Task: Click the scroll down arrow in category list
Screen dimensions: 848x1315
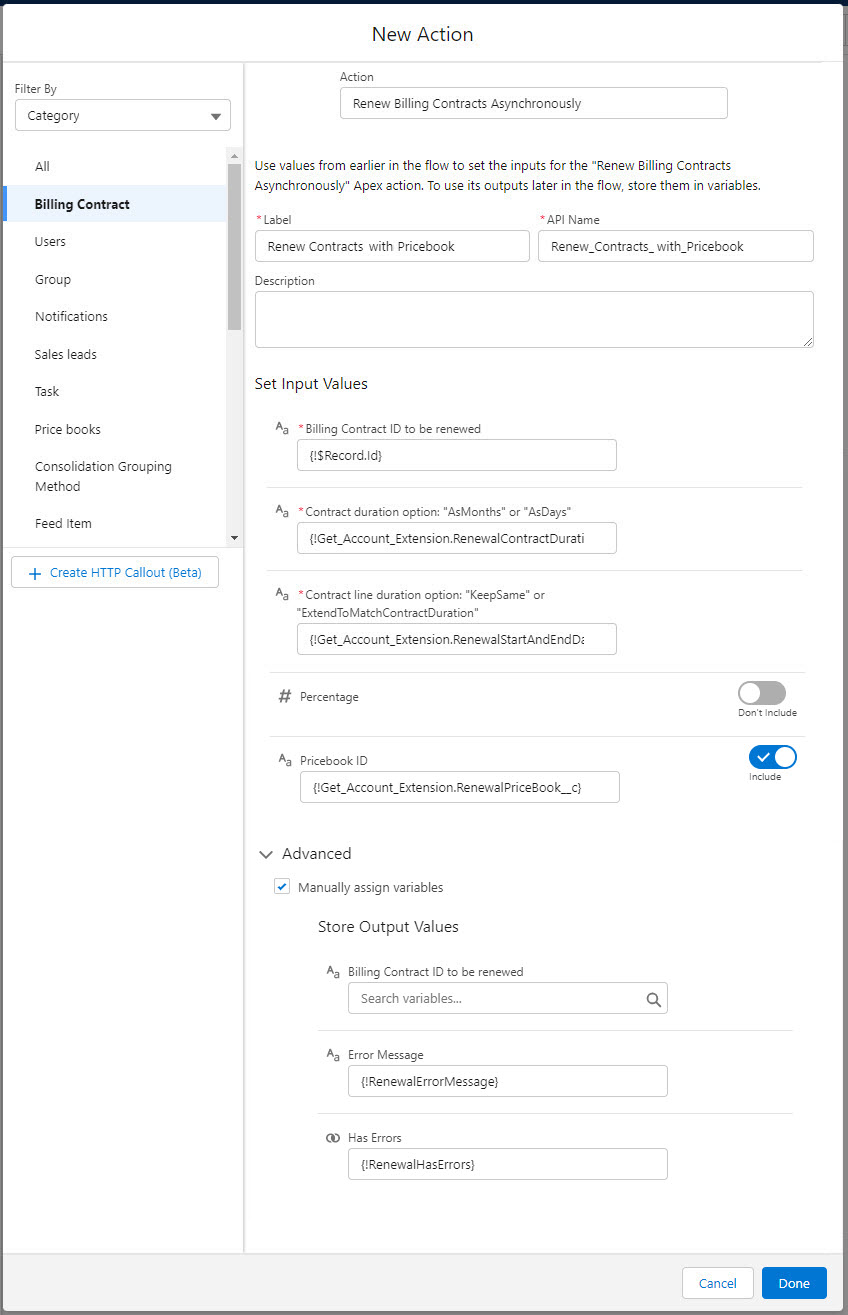Action: [234, 537]
